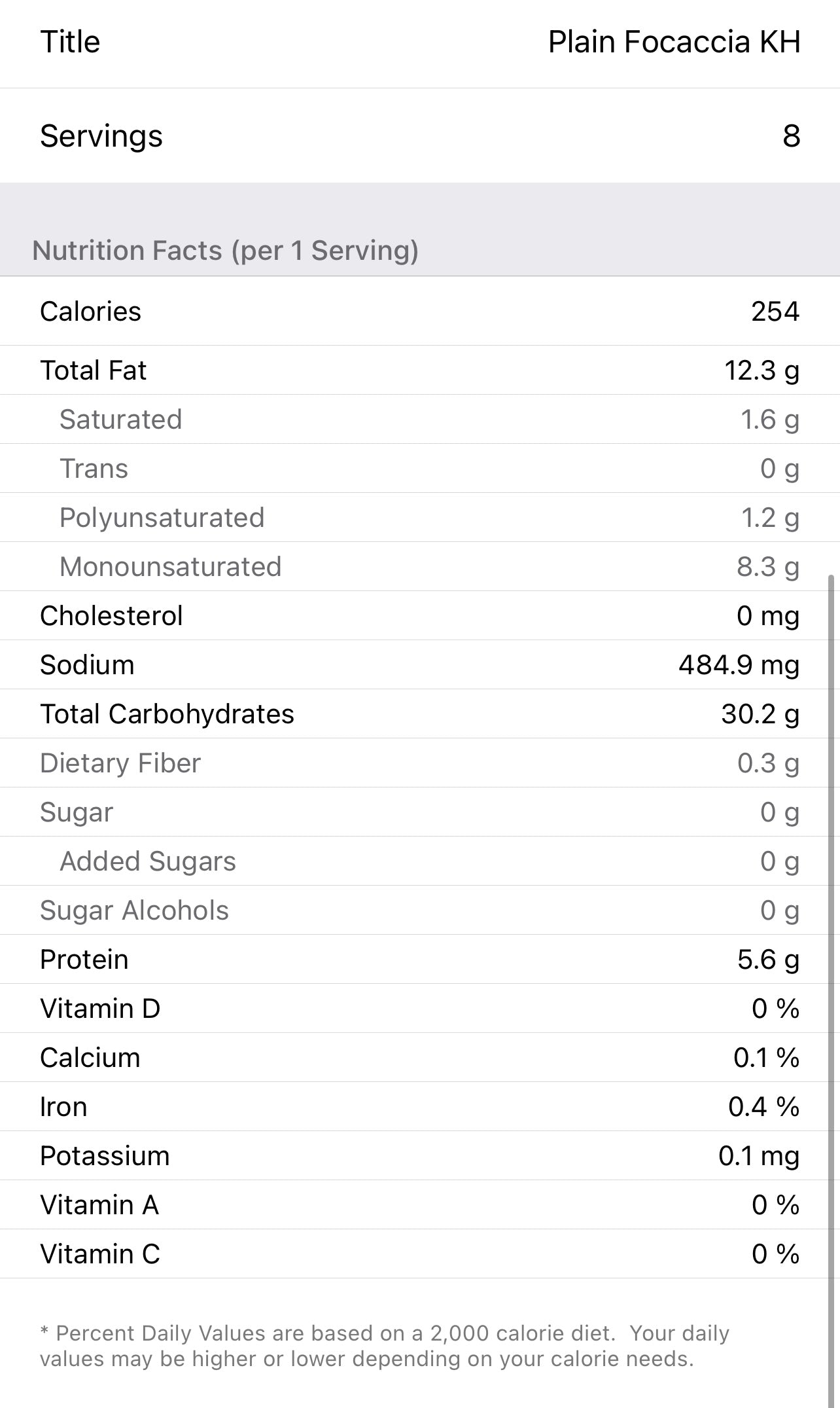
Task: Edit the Added Sugars value
Action: click(779, 861)
